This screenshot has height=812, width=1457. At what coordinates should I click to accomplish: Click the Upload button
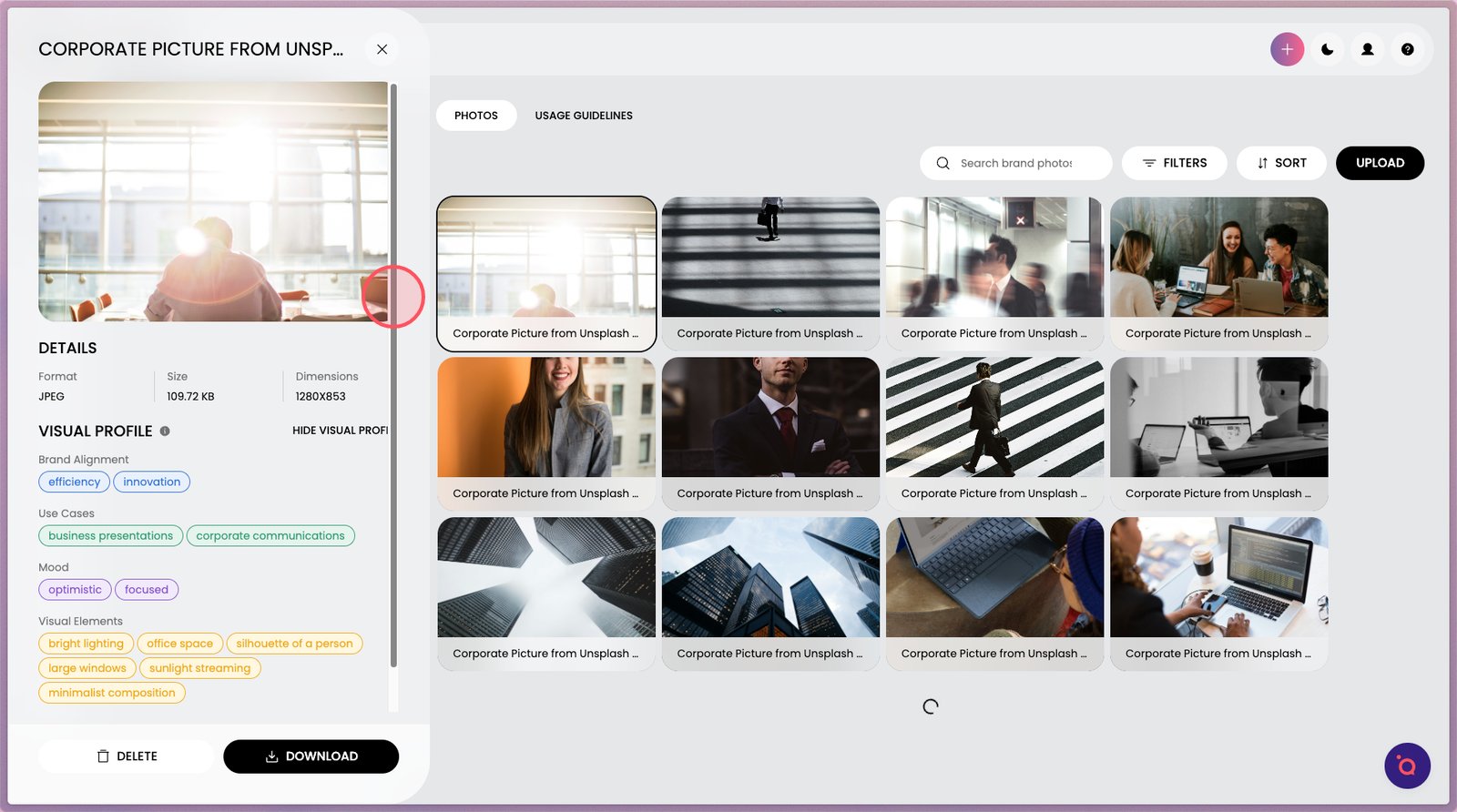click(x=1379, y=163)
